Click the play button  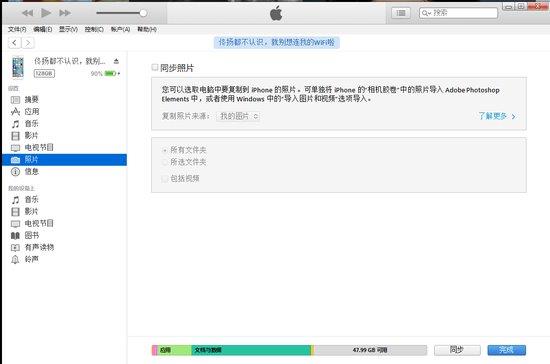tap(46, 13)
